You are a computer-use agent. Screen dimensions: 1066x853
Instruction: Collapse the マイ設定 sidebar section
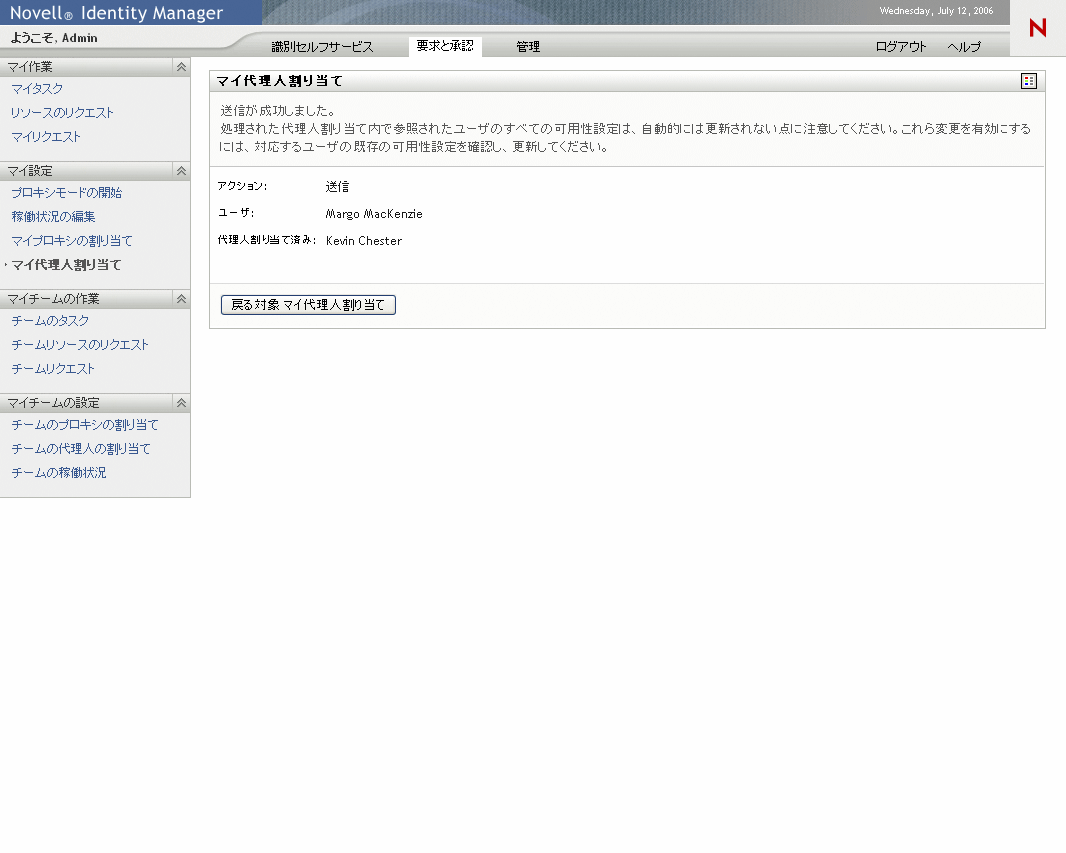click(181, 170)
